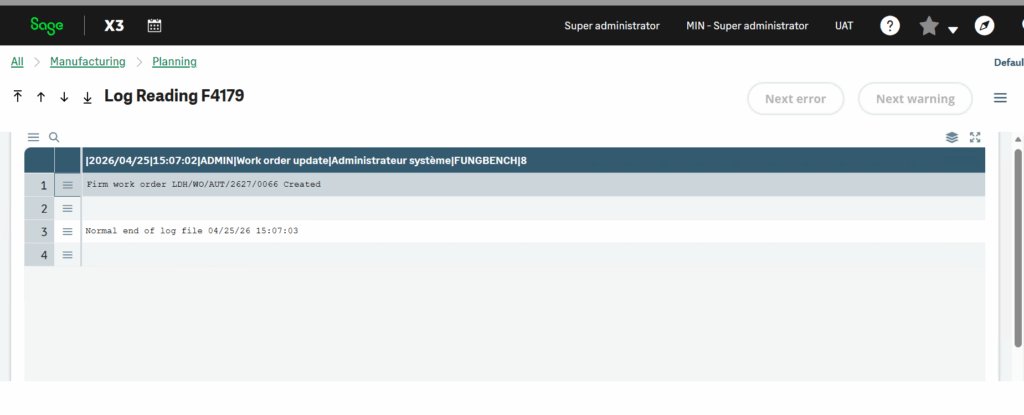Screen dimensions: 1024x415
Task: Open the compass navigation icon
Action: (985, 26)
